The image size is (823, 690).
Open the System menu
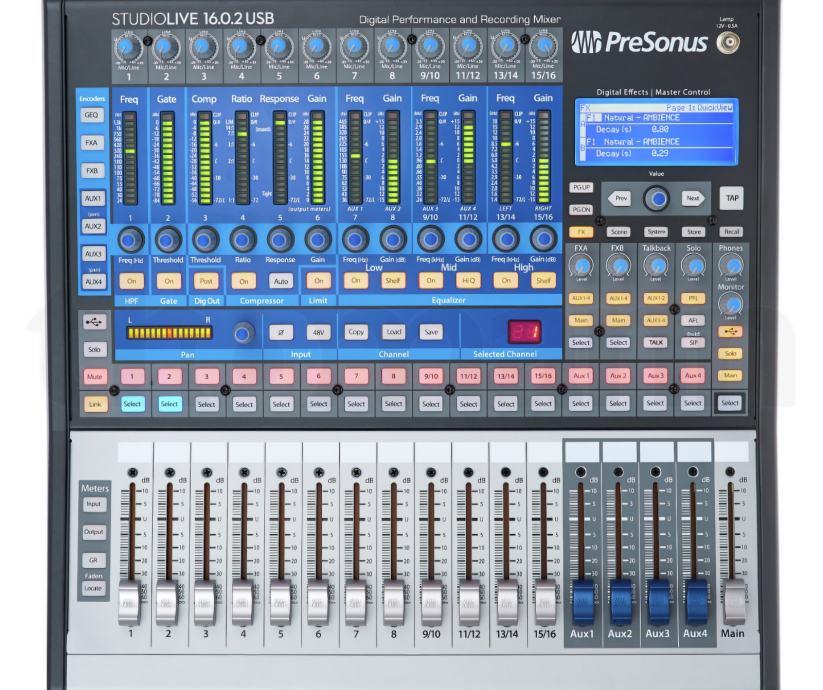[657, 231]
